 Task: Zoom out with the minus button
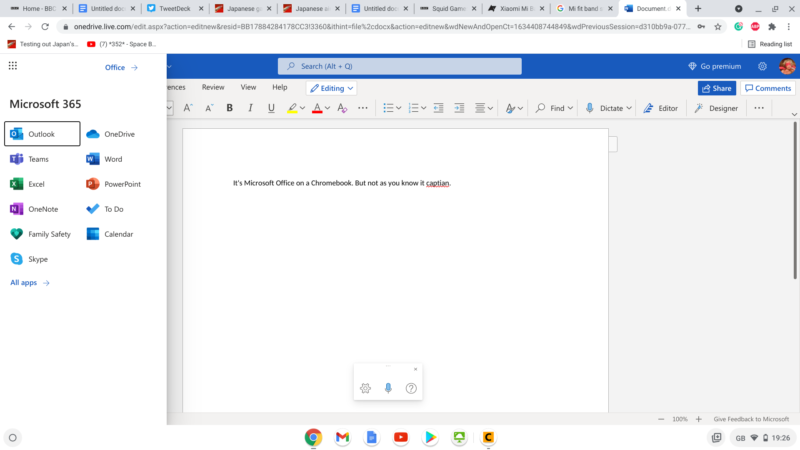click(x=661, y=419)
